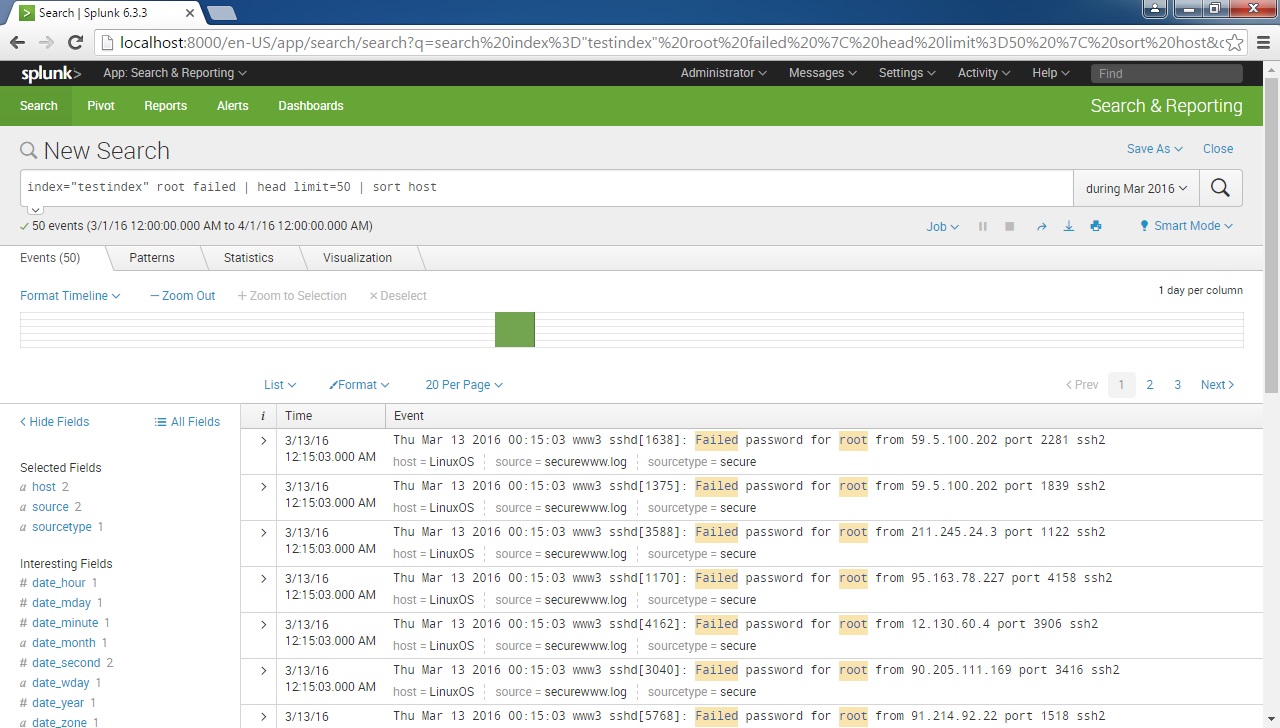Open field list with the All Fields icon
This screenshot has width=1280, height=728.
(x=187, y=421)
